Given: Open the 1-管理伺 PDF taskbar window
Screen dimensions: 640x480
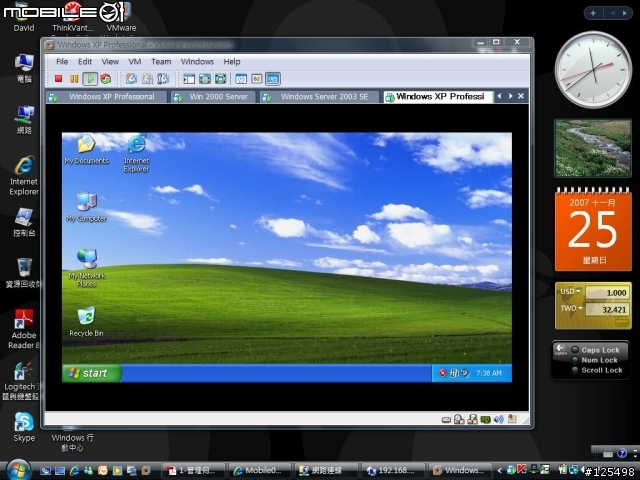Looking at the screenshot, I should pyautogui.click(x=193, y=471).
